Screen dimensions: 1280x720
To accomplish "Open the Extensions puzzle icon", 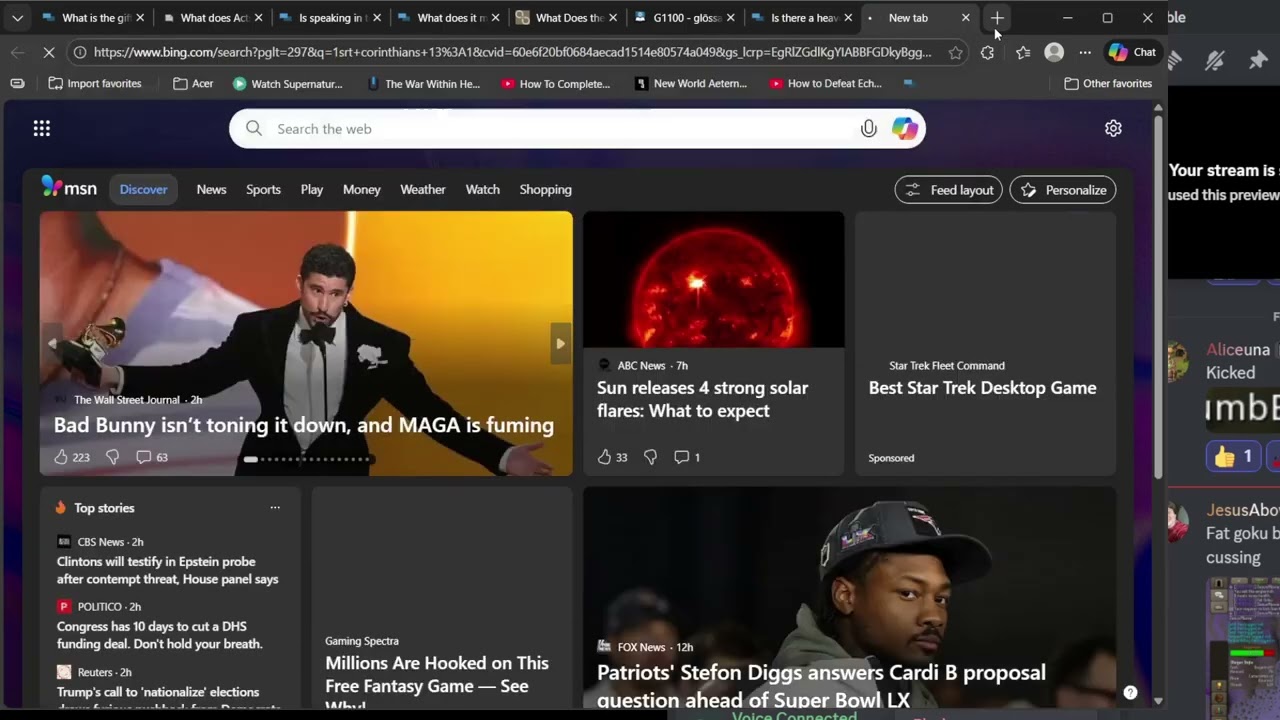I will click(987, 52).
